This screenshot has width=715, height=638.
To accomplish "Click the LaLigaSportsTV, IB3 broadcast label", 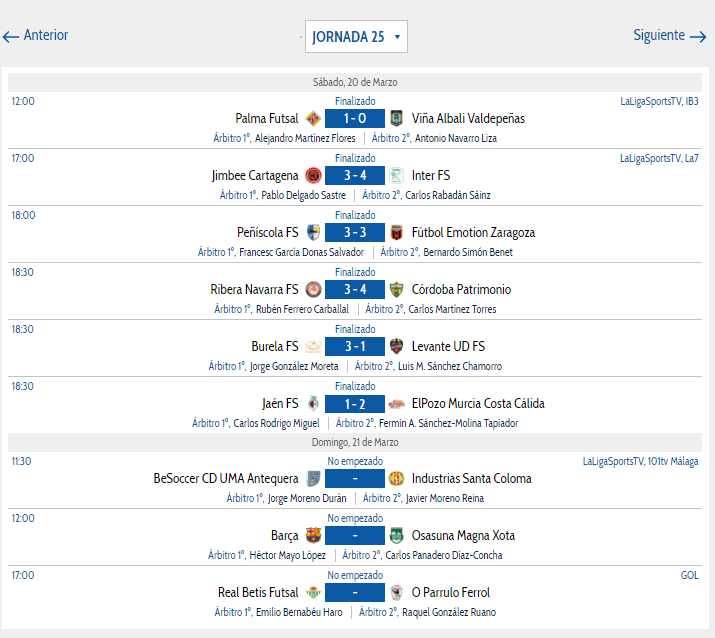I will [659, 101].
